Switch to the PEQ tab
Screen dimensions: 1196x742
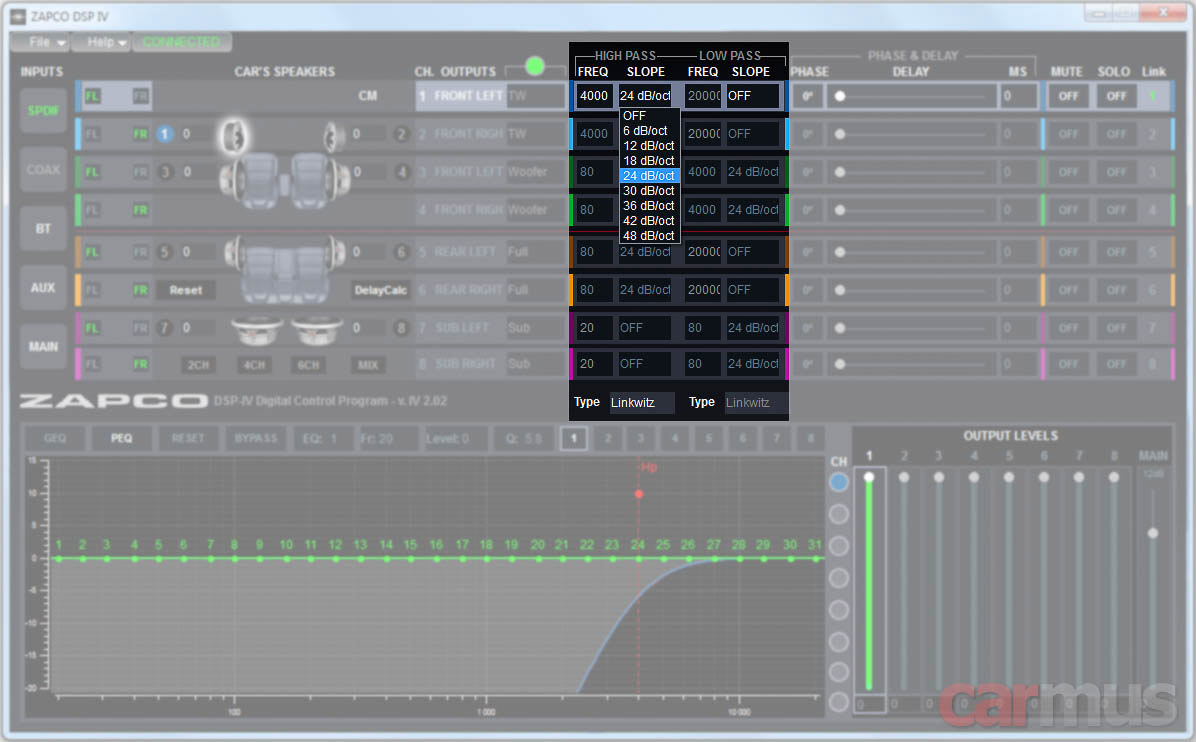[121, 438]
